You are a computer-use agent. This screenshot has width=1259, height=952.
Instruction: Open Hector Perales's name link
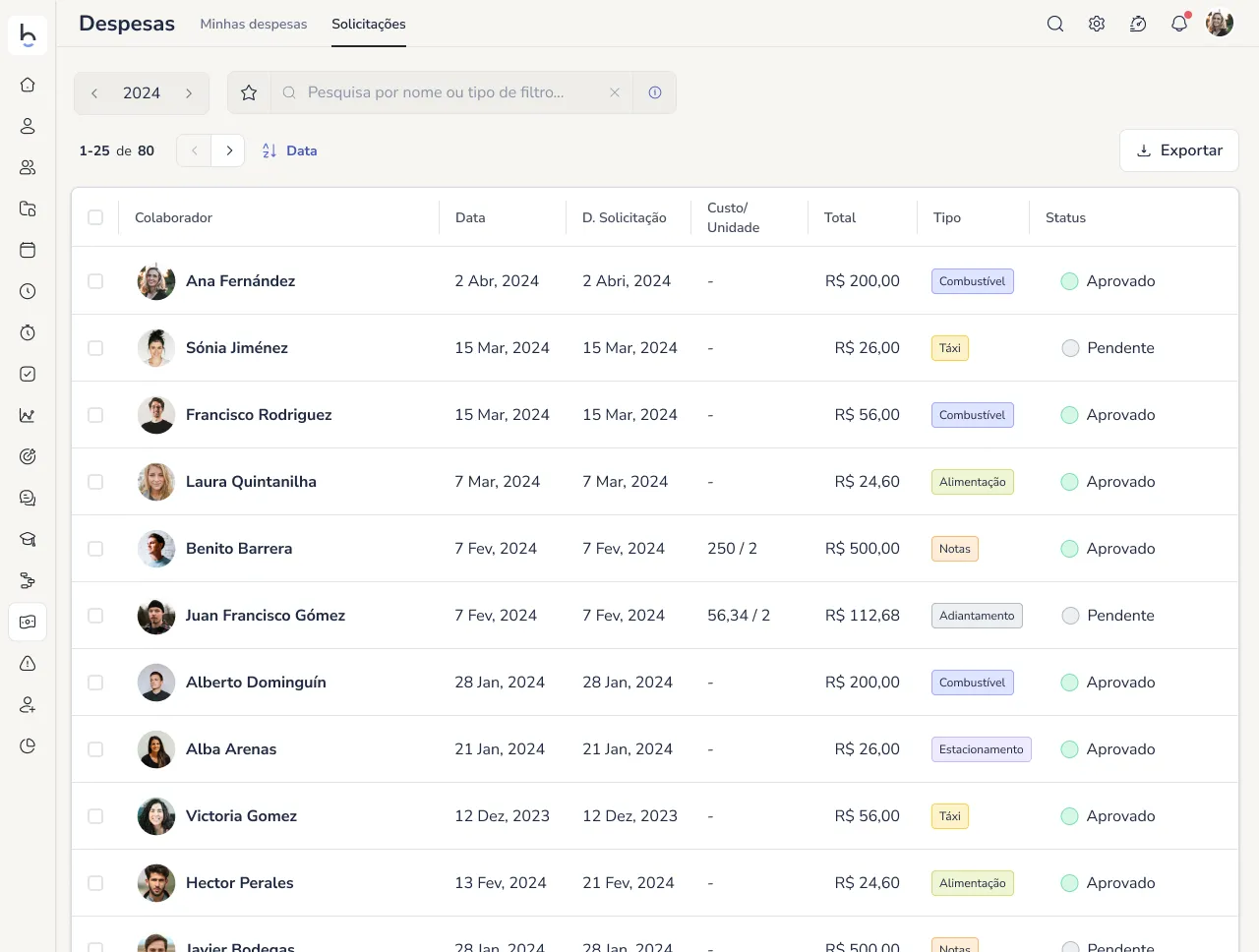240,883
